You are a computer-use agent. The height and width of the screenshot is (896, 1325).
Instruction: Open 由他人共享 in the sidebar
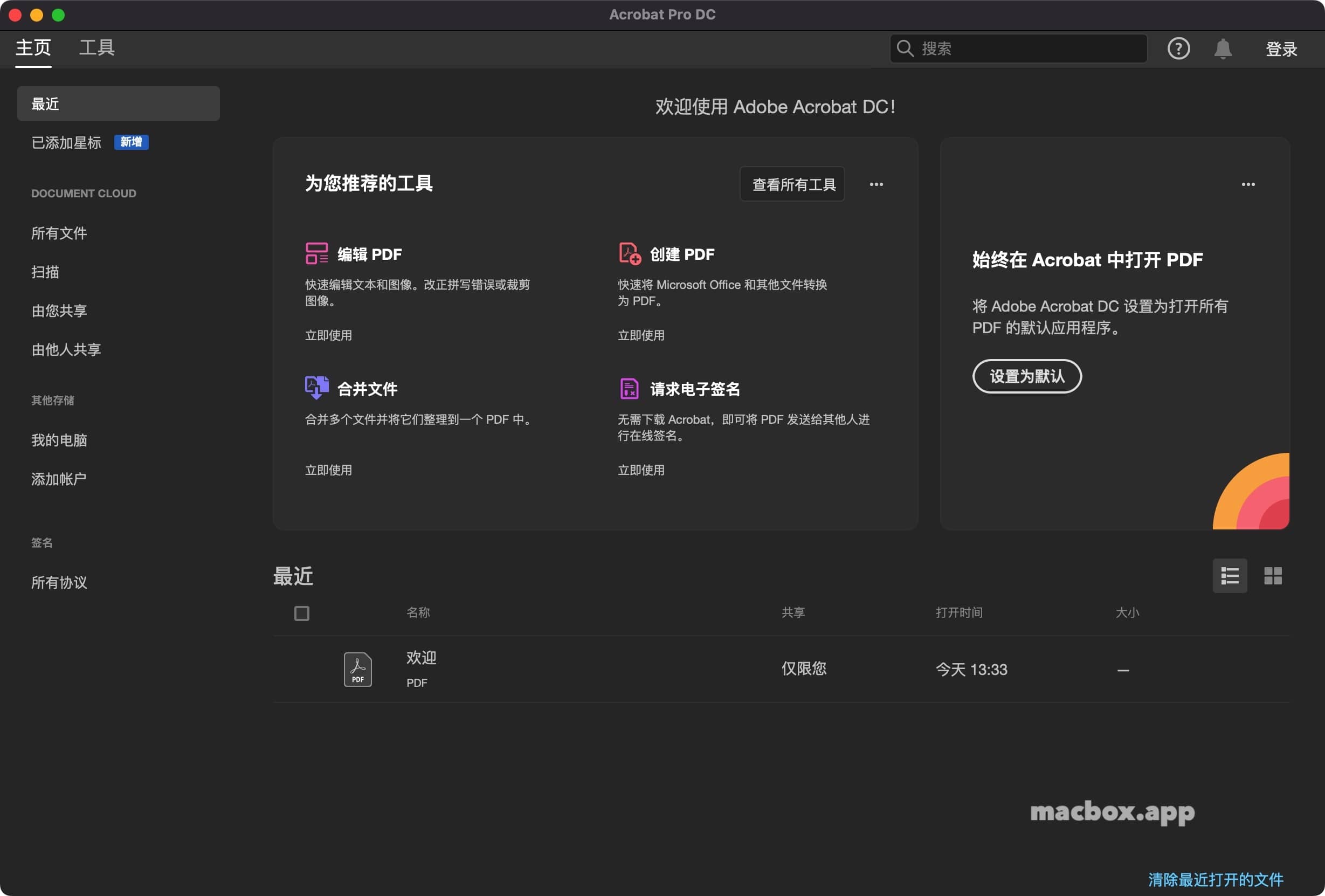coord(66,350)
